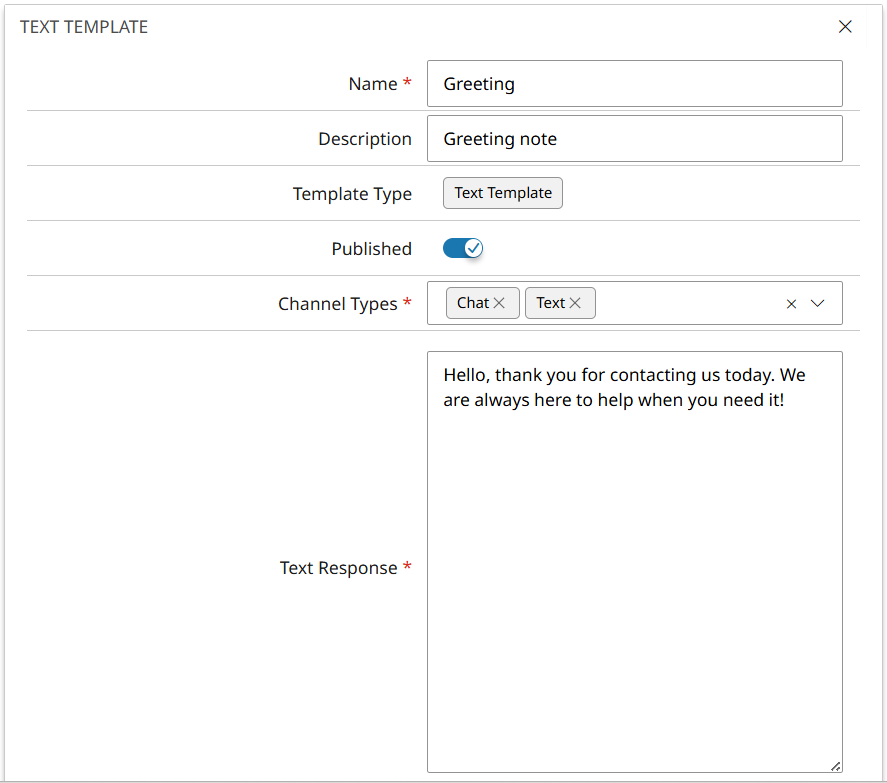The width and height of the screenshot is (887, 783).
Task: Click the Chat tag label
Action: coord(473,303)
